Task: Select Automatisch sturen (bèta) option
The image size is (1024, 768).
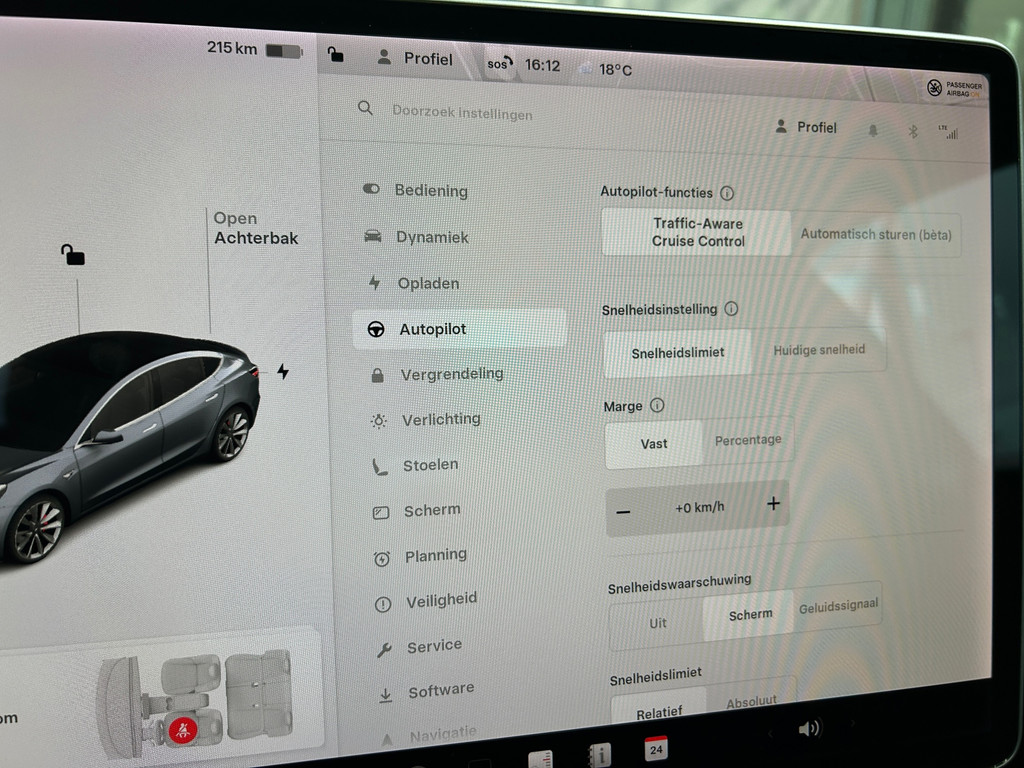Action: 876,234
